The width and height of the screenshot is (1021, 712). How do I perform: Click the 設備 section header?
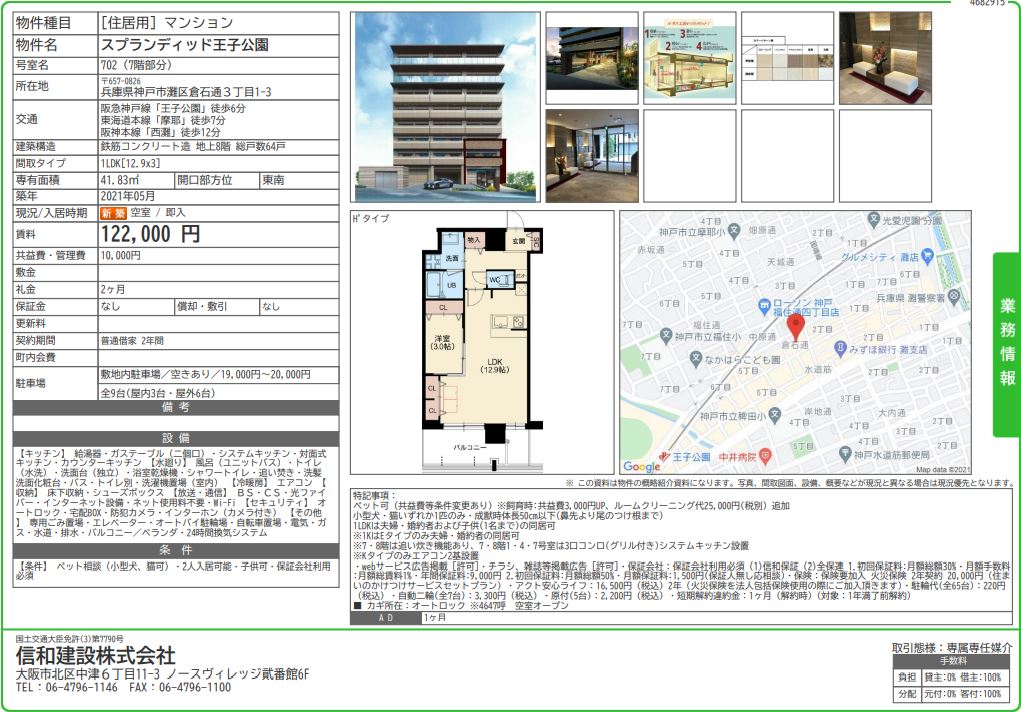point(176,438)
